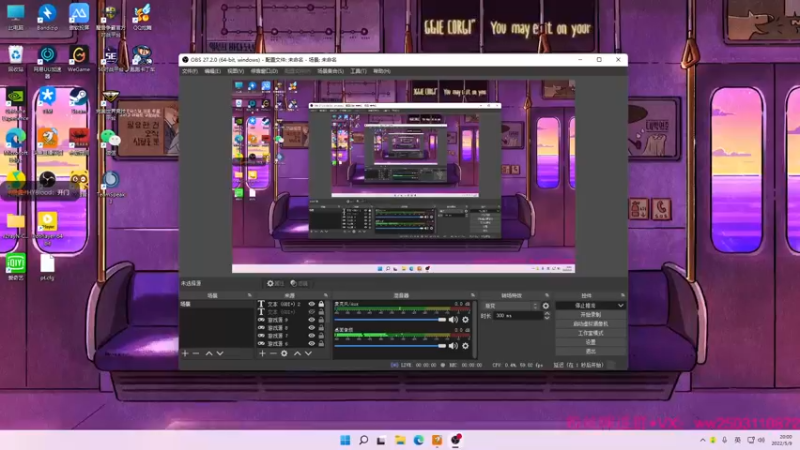Add a new source with the plus icon
This screenshot has height=450, width=800.
pyautogui.click(x=262, y=353)
